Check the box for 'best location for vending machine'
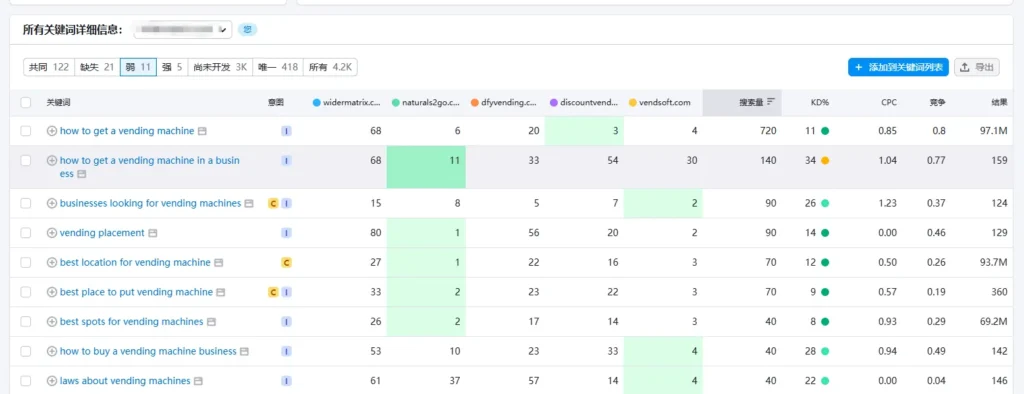 coord(25,263)
